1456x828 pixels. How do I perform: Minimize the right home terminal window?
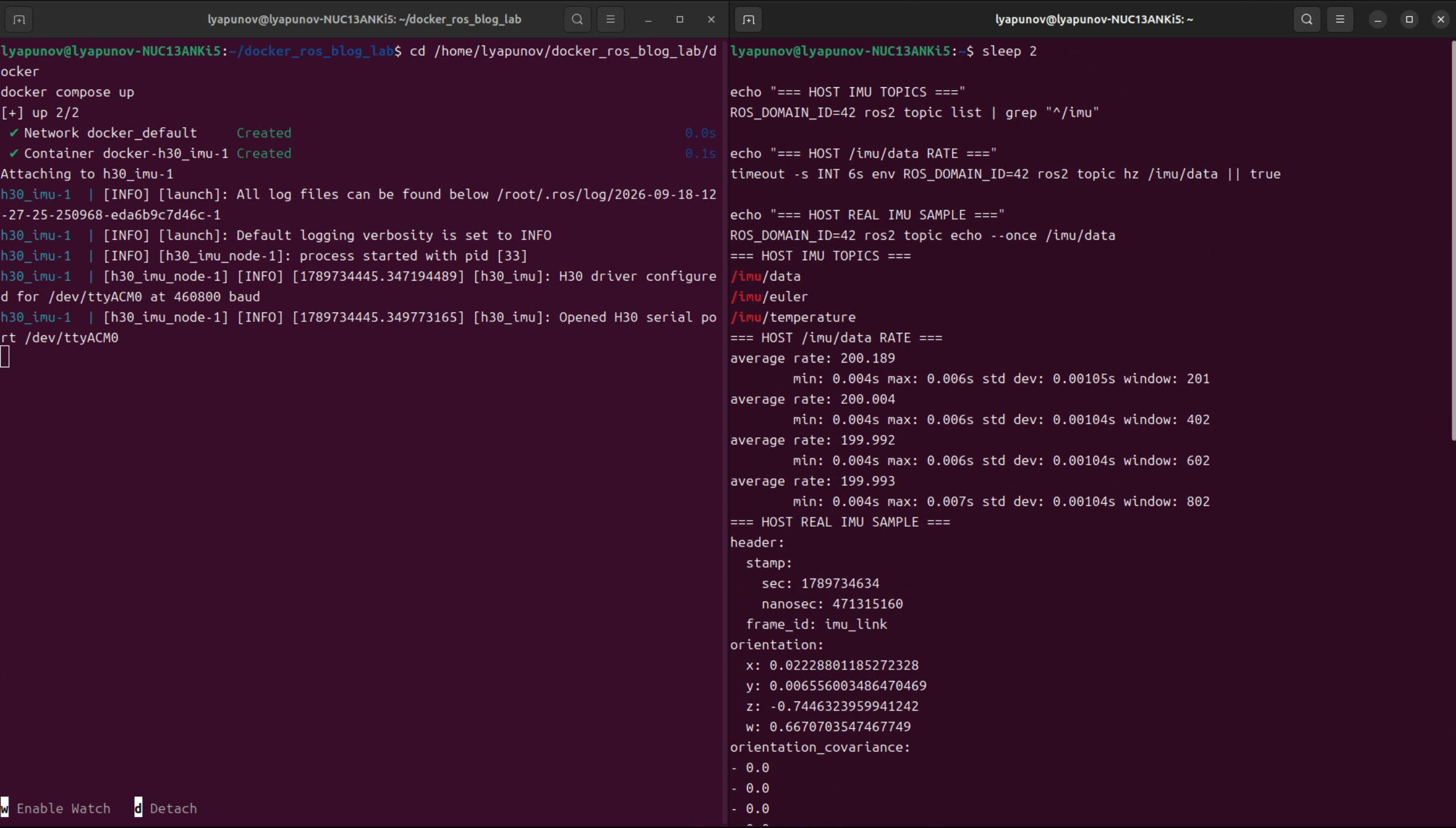tap(1378, 19)
